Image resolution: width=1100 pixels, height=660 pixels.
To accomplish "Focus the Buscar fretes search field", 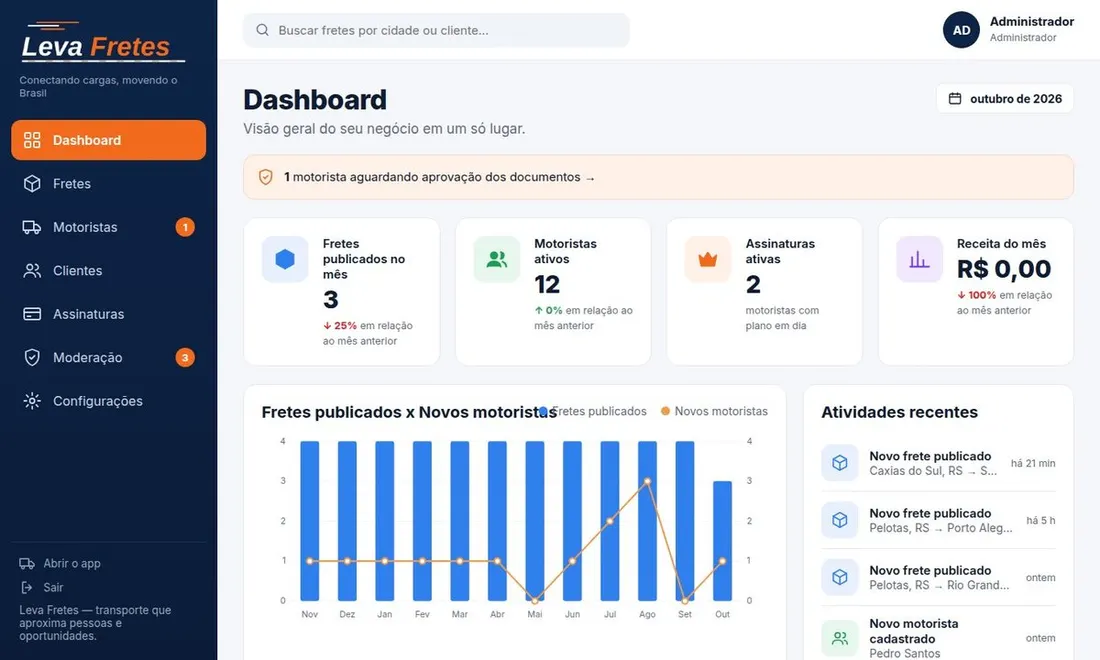I will [436, 30].
